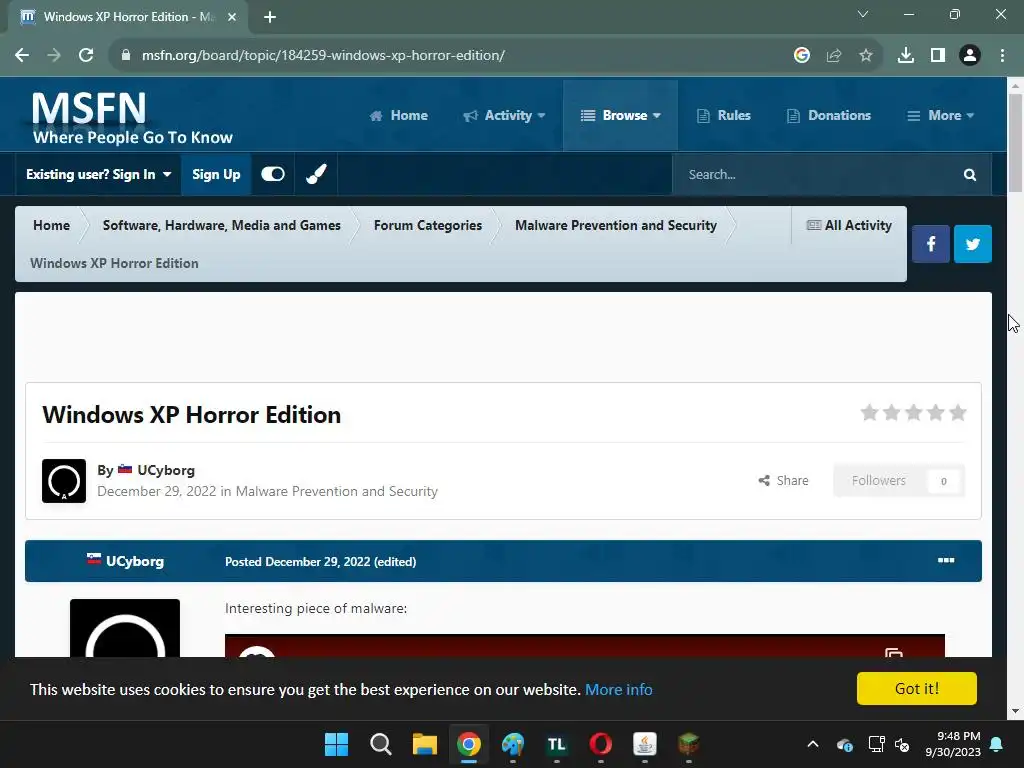Reload the page with the refresh icon
The image size is (1024, 768).
(x=86, y=55)
